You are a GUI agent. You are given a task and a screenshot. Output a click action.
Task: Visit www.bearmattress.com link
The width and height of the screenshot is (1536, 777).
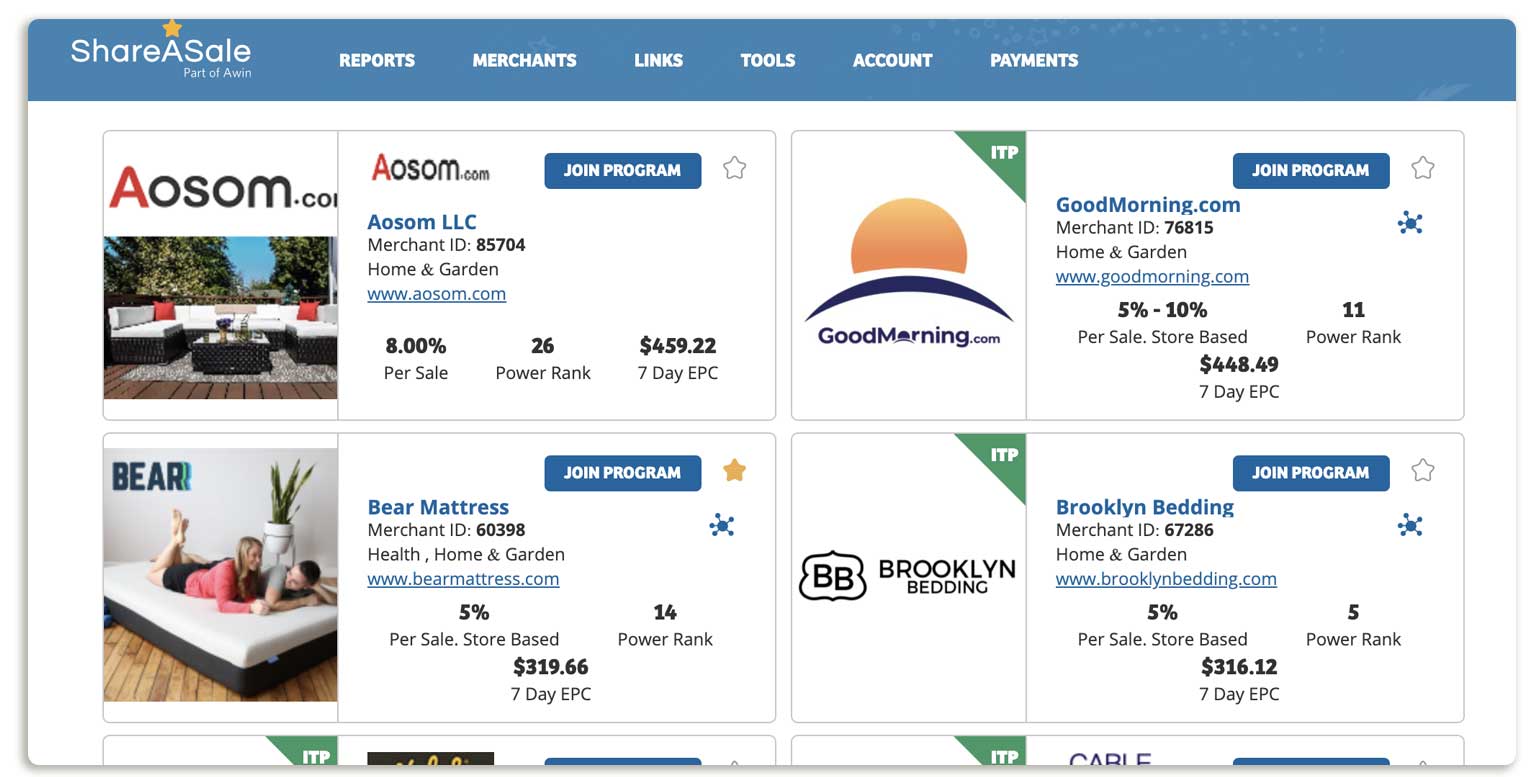[x=463, y=579]
